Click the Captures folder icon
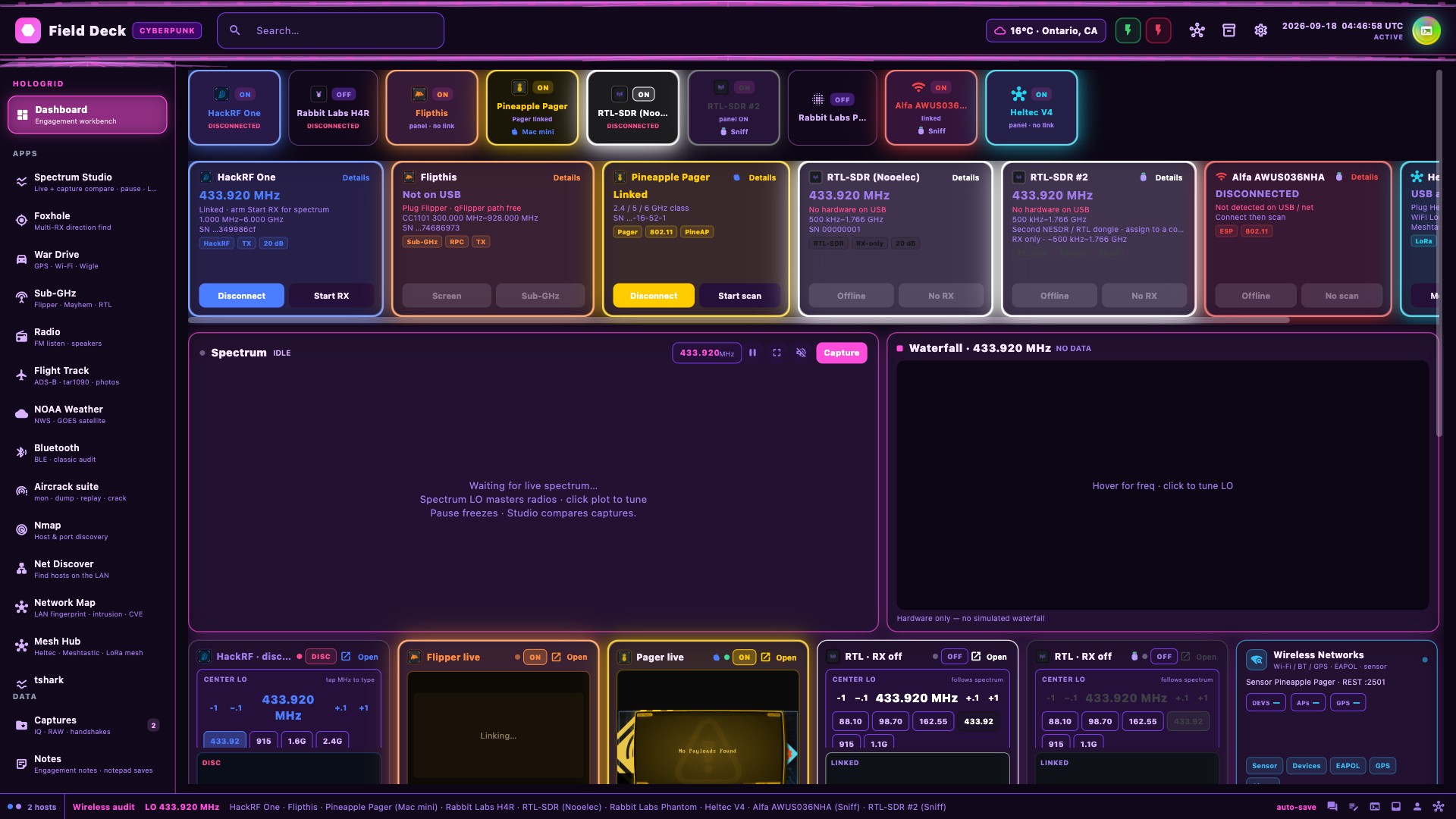The image size is (1456, 819). tap(21, 725)
